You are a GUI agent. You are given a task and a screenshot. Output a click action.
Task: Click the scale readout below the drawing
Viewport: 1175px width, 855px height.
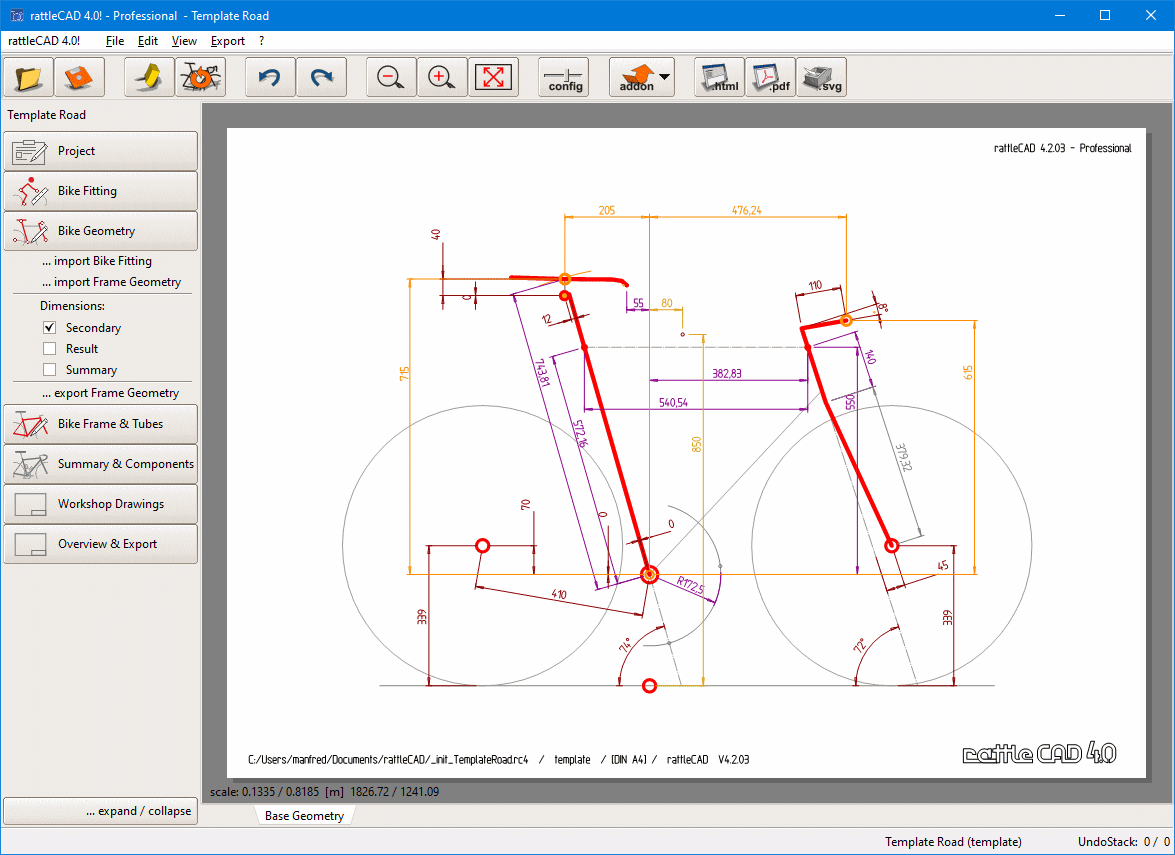[x=324, y=791]
